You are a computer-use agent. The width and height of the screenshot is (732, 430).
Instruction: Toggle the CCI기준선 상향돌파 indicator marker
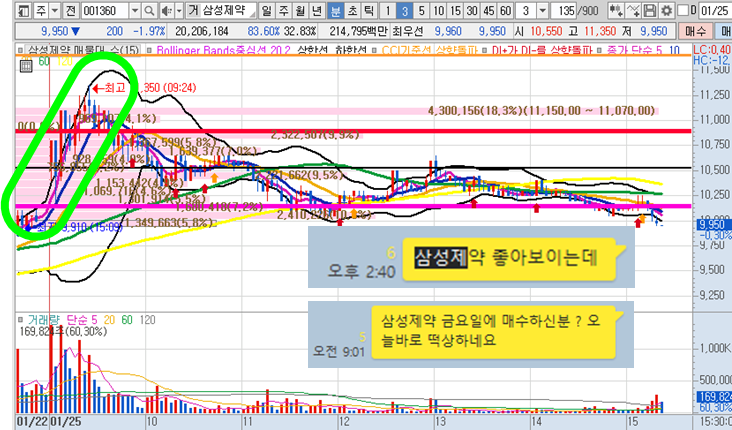click(x=375, y=49)
